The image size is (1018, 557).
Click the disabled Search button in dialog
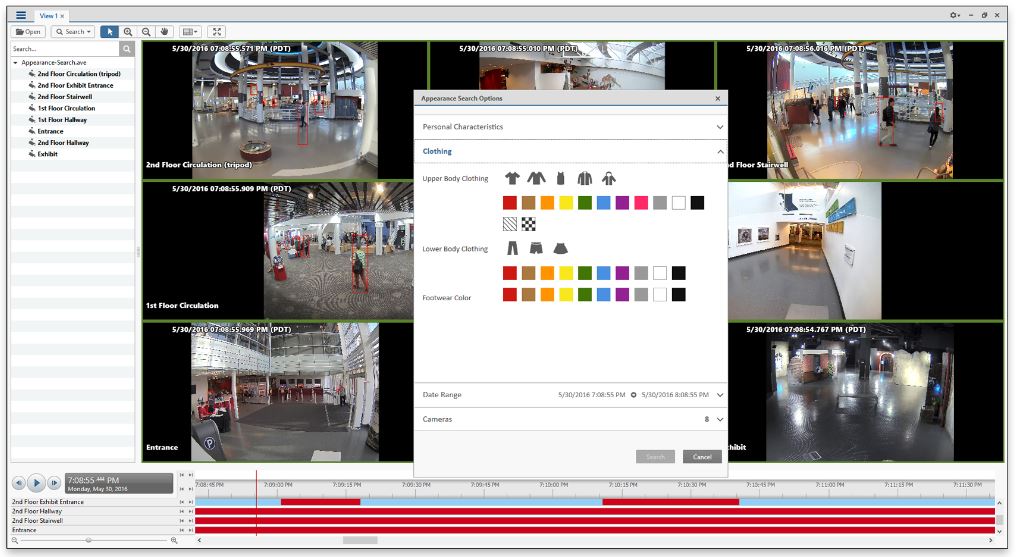click(x=655, y=456)
